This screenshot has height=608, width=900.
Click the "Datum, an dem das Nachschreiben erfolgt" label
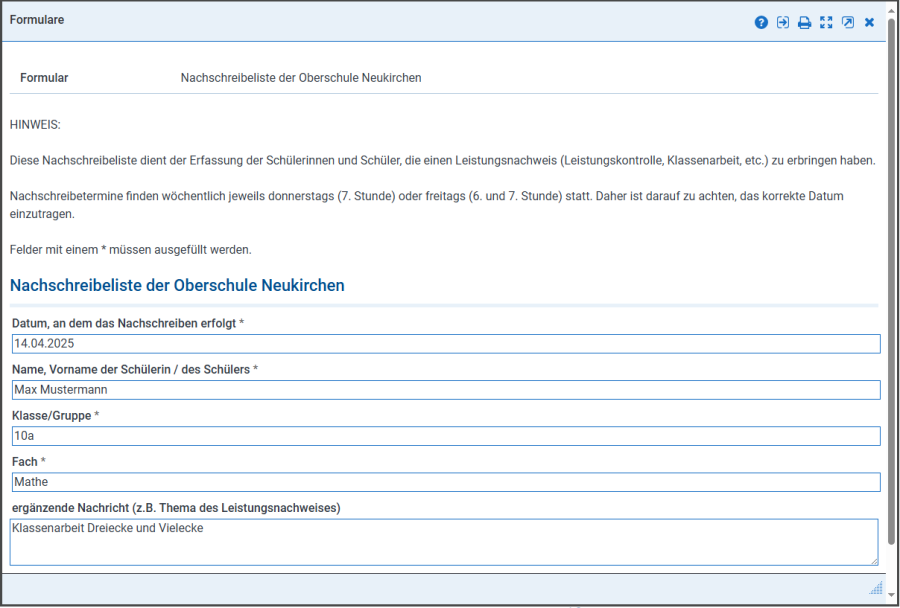point(124,323)
